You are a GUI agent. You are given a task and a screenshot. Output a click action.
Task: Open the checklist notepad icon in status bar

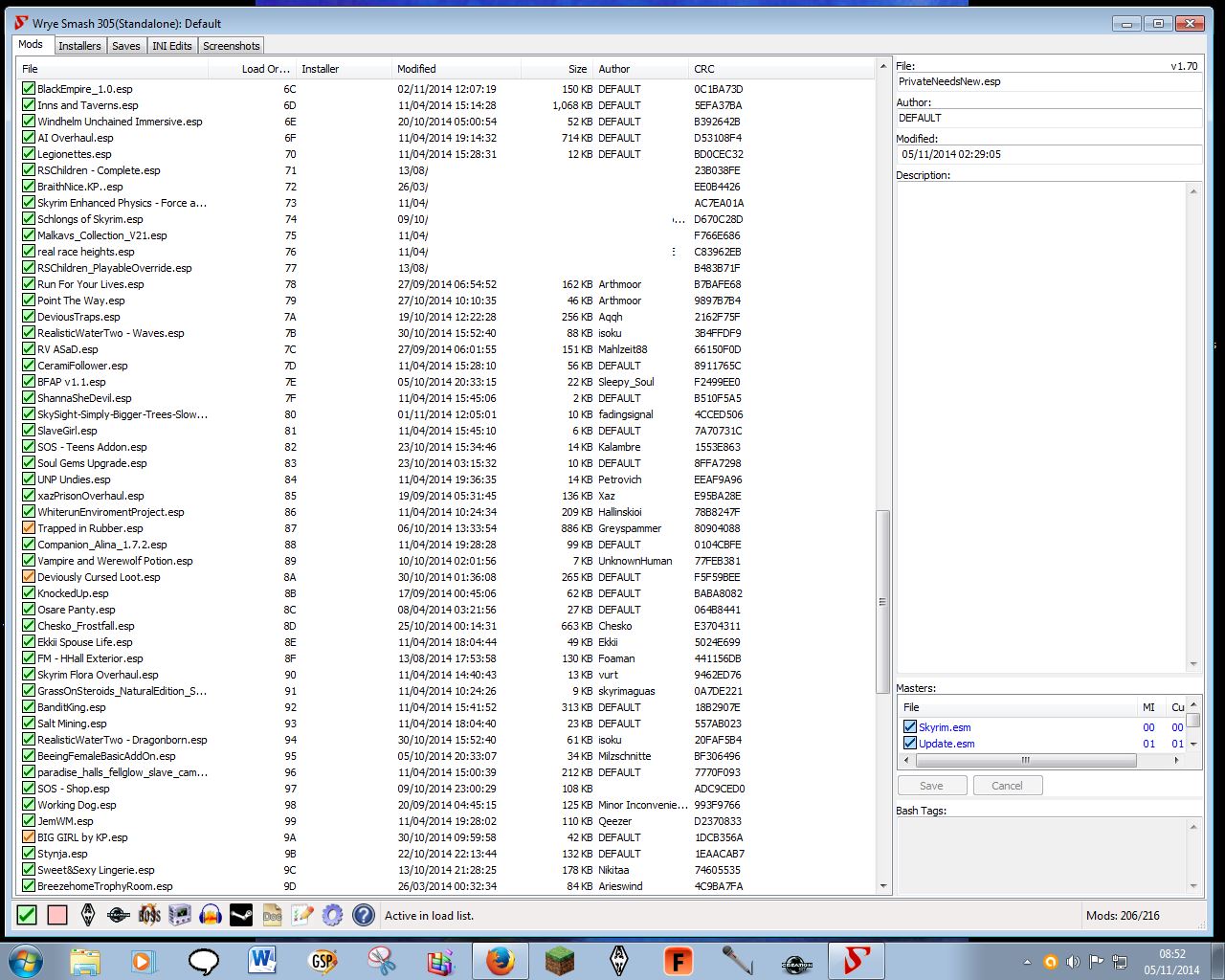tap(302, 915)
